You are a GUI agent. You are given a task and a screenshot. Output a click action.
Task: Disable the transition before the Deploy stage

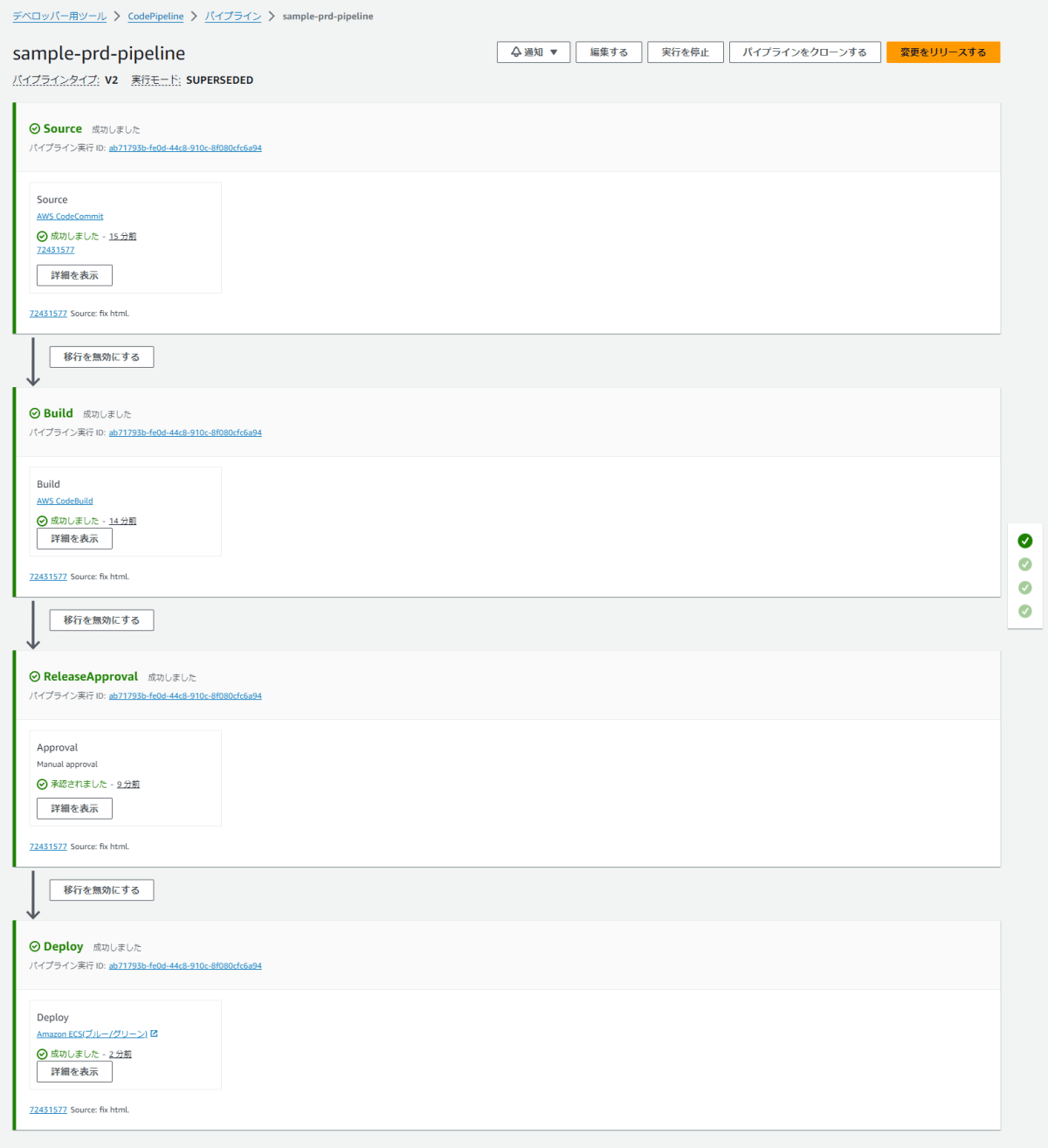coord(101,889)
